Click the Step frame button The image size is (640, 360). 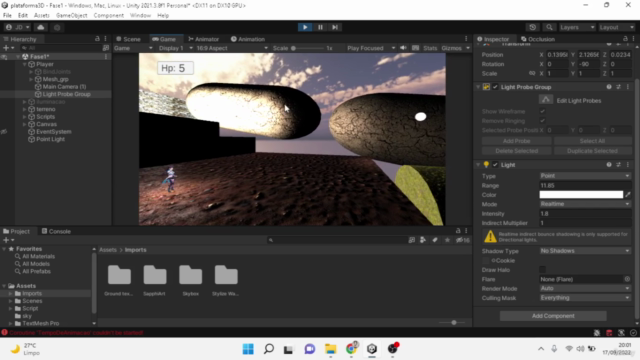335,27
